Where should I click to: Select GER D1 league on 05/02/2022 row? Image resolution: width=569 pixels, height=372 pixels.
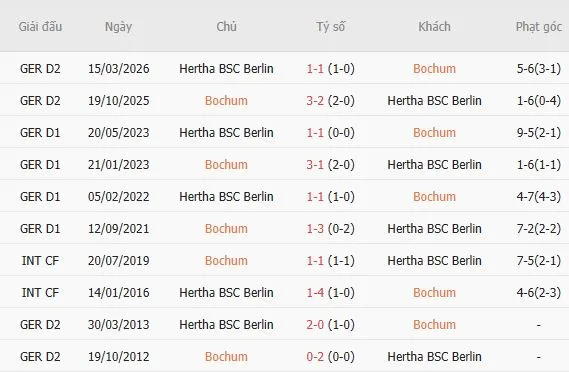point(40,196)
